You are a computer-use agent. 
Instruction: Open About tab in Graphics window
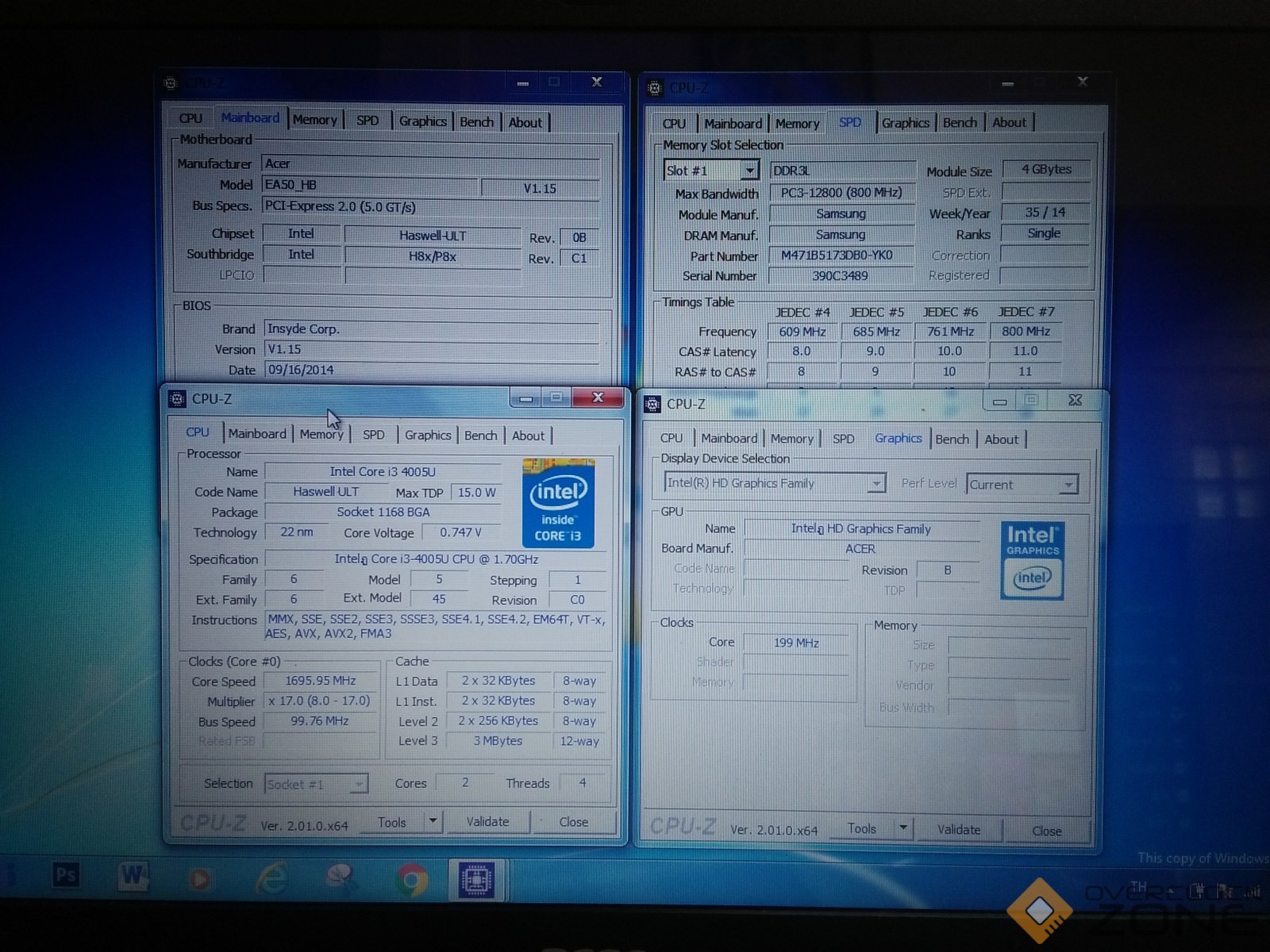click(1001, 440)
